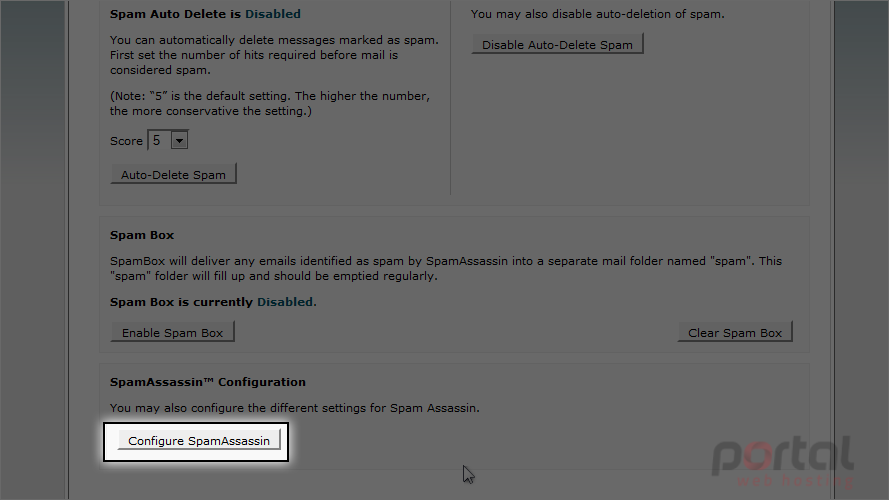Click the disable auto-deletion of spam sentence

tap(598, 14)
